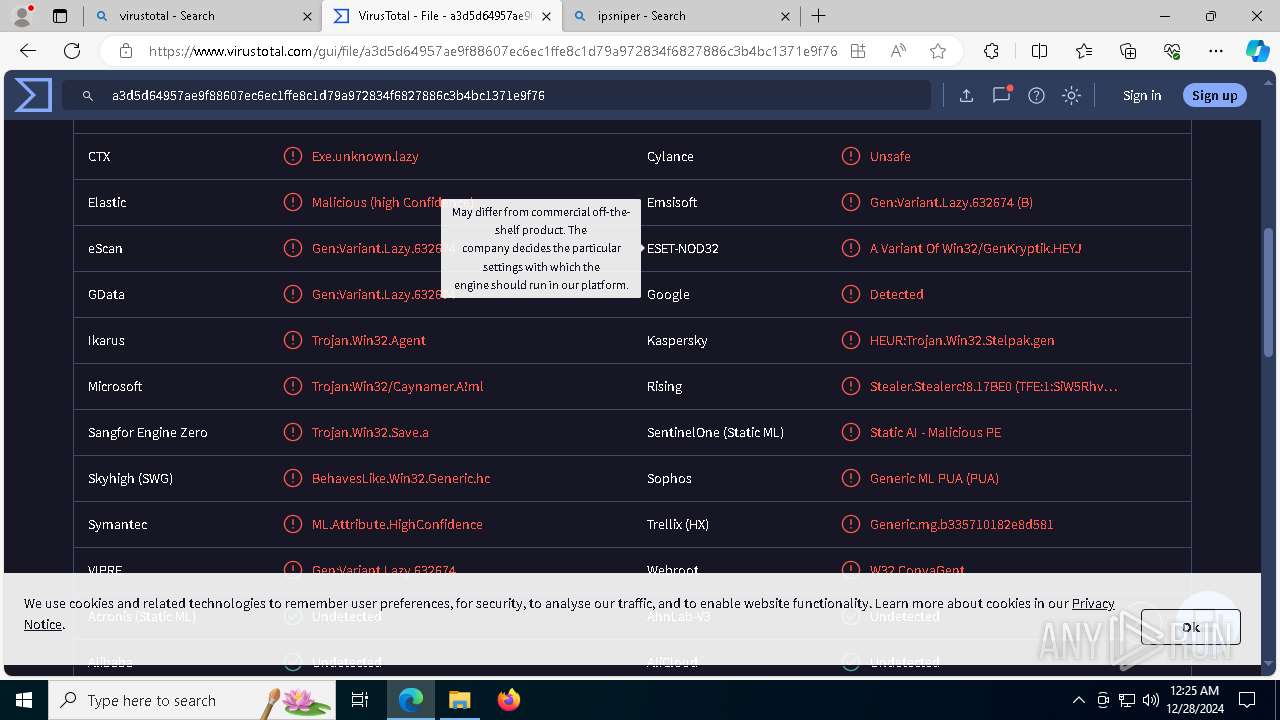Open the Windows notification center
Image resolution: width=1280 pixels, height=720 pixels.
[x=1248, y=700]
